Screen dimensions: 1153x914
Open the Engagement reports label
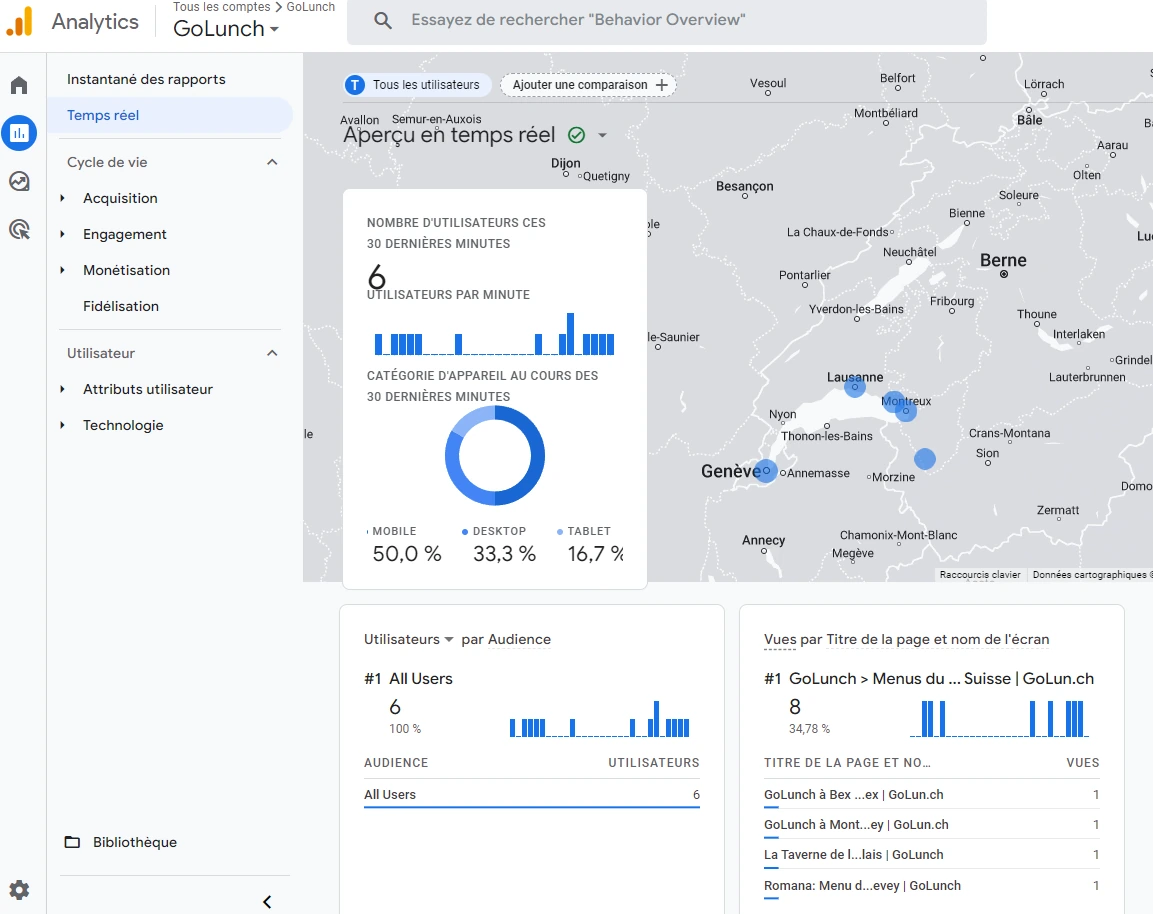[124, 235]
